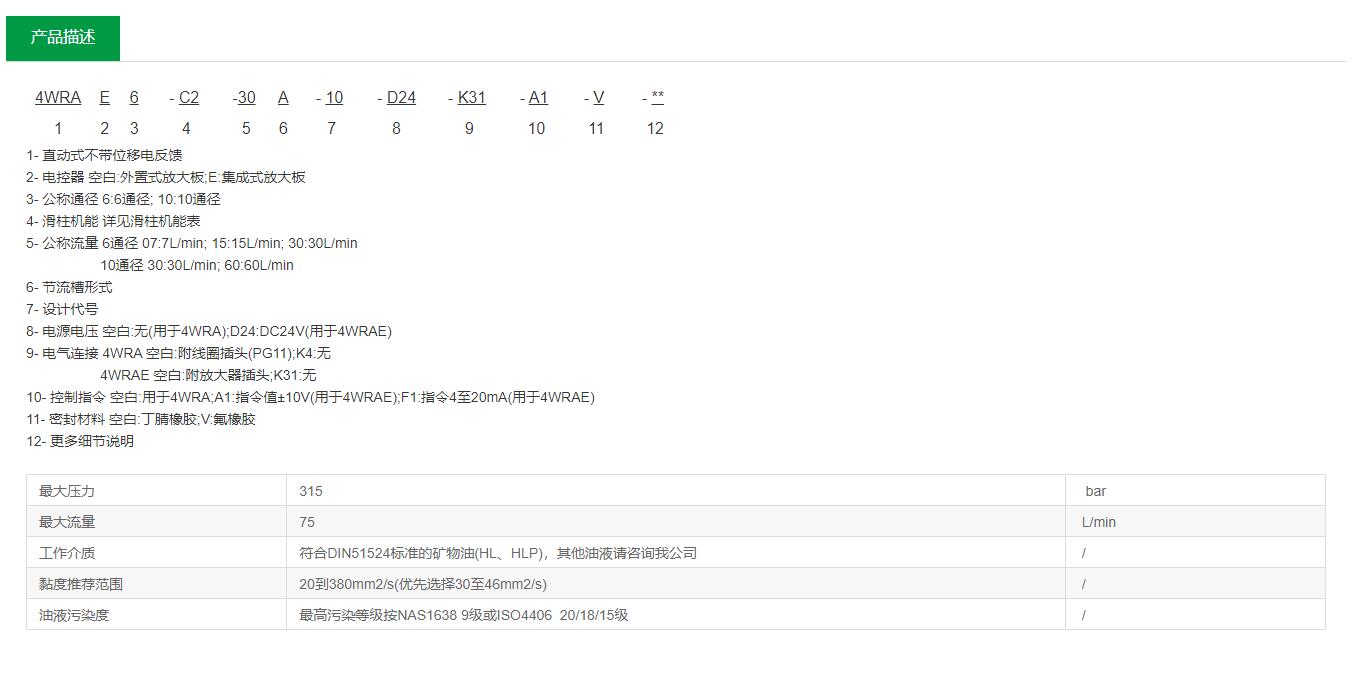Select line 10- 控制指令 description
Screen dimensions: 1358x680
click(310, 397)
